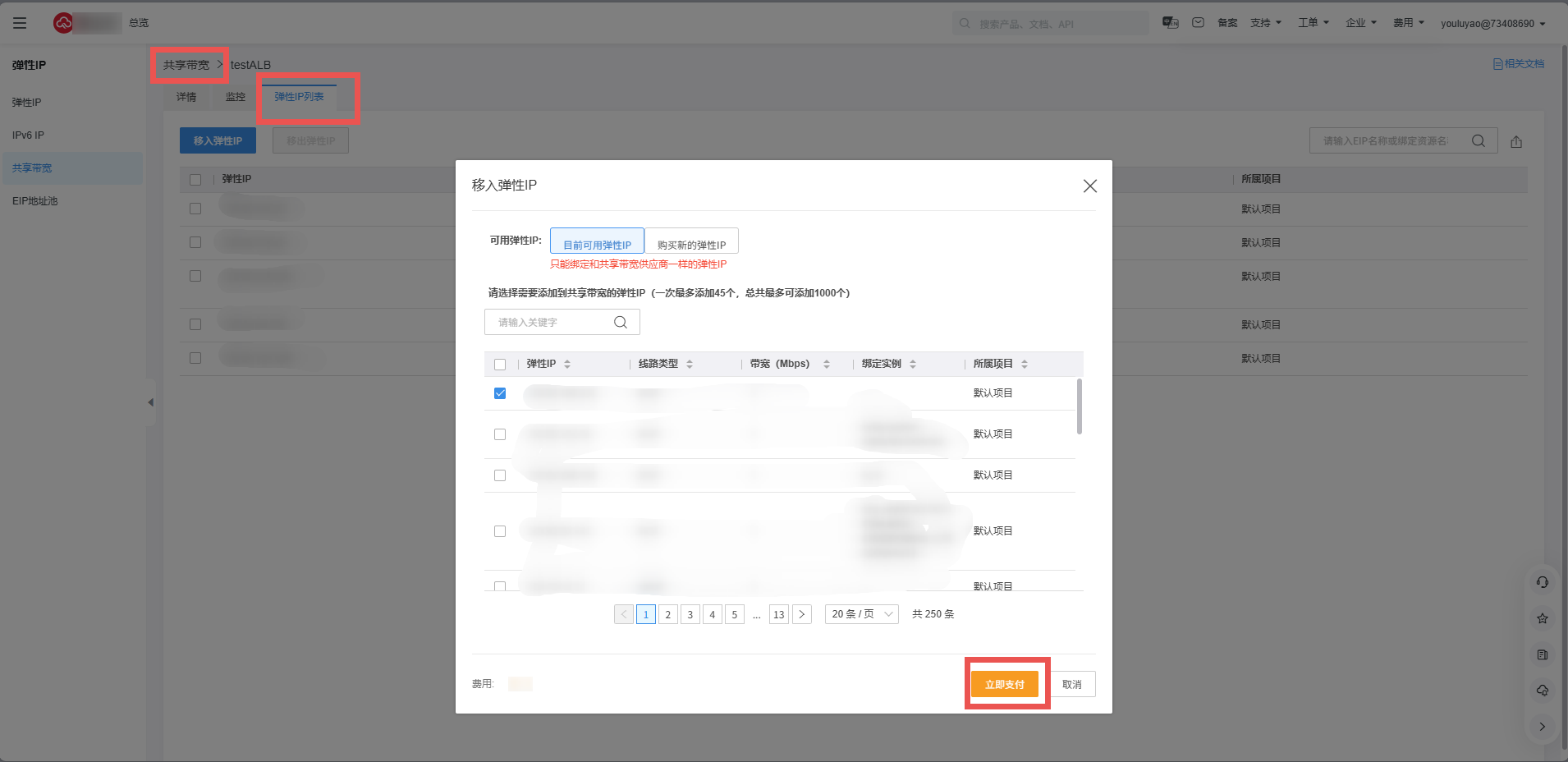Open the hamburger navigation menu
The width and height of the screenshot is (1568, 762).
pos(20,23)
